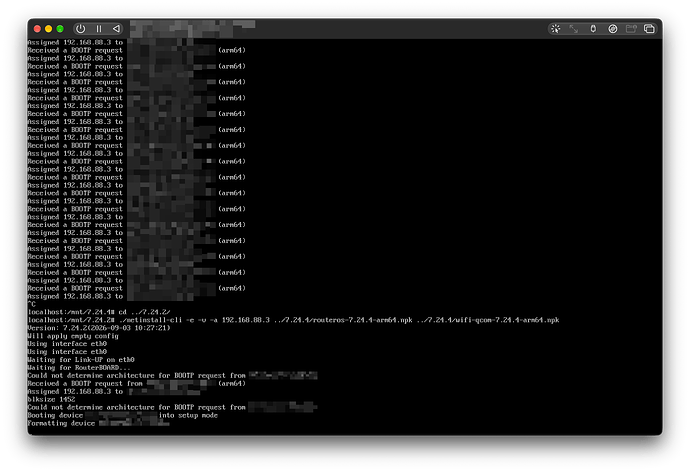
Task: Click the '^C' interrupt line
Action: 32,304
